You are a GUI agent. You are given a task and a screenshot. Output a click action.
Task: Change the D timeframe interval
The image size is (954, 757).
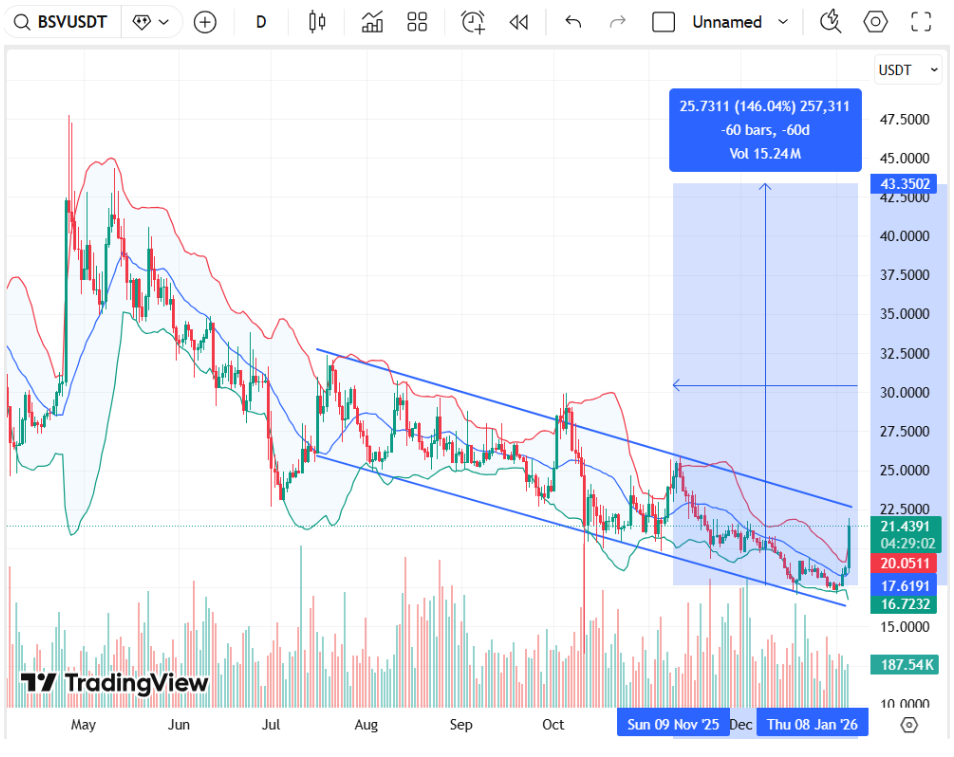tap(261, 22)
